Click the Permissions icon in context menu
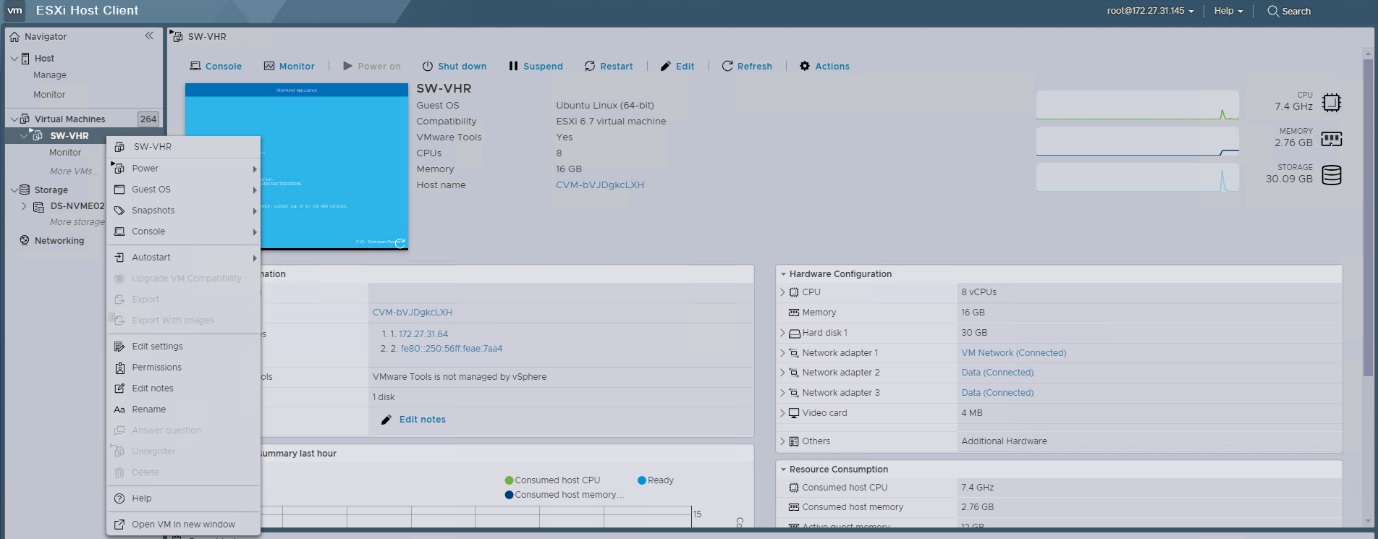 119,368
